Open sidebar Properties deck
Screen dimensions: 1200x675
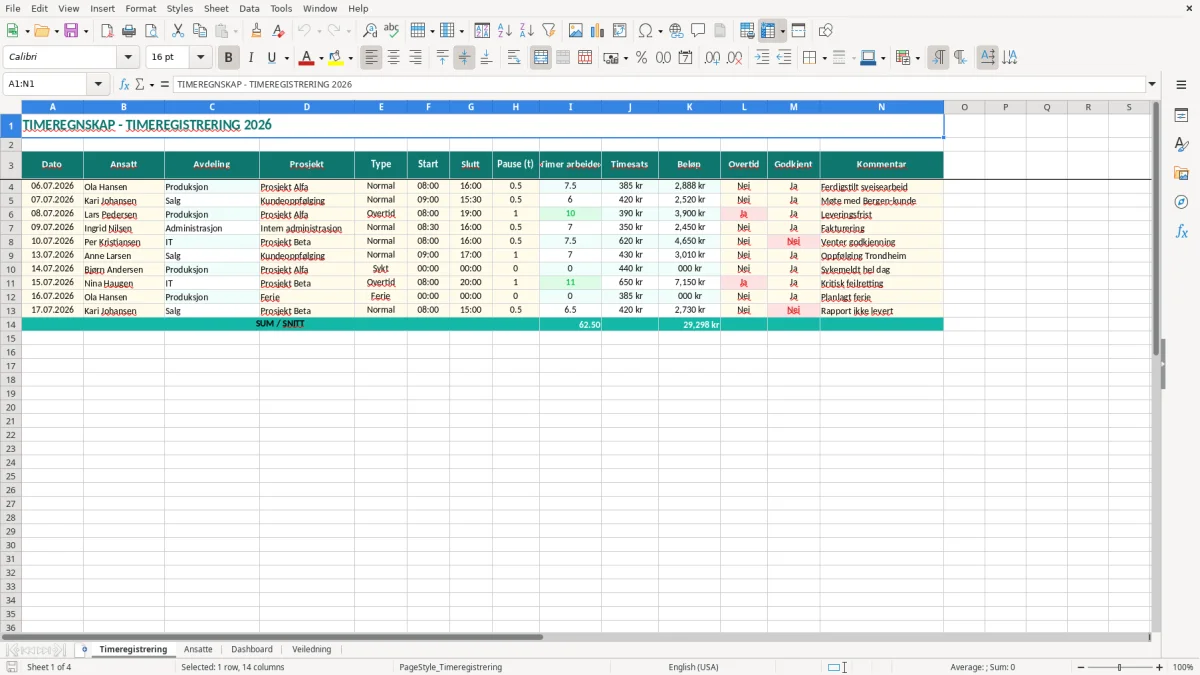click(x=1181, y=116)
